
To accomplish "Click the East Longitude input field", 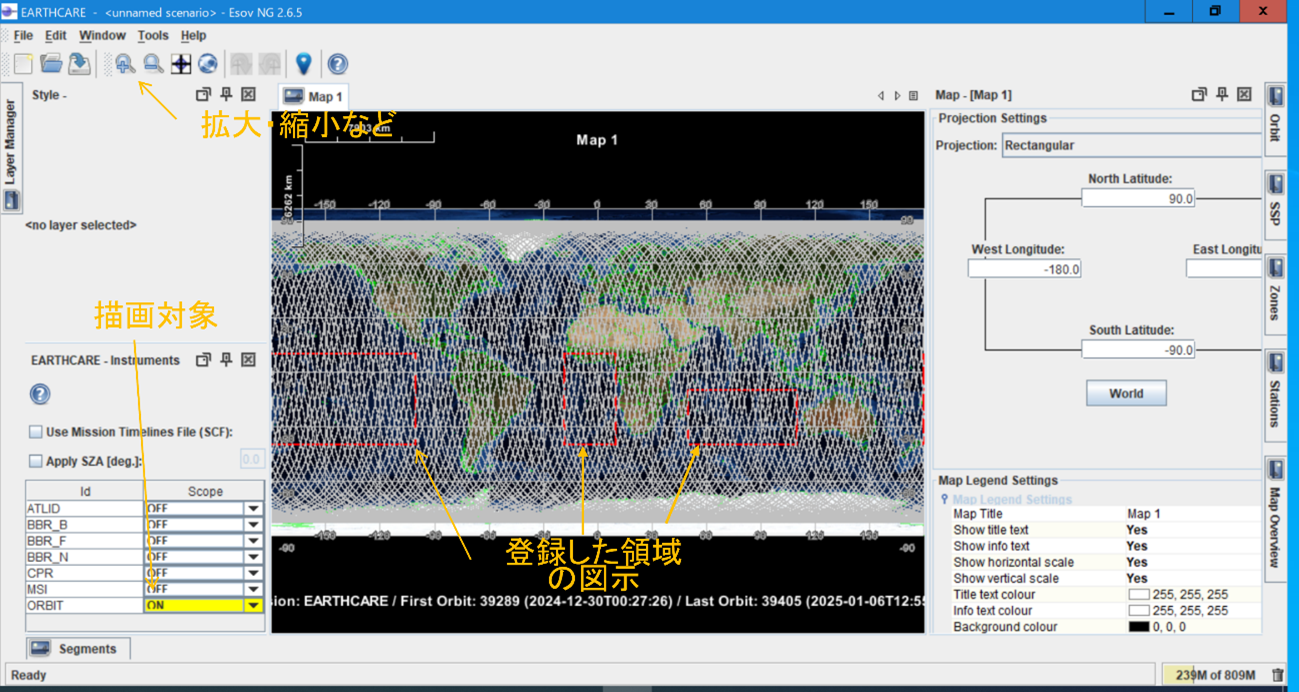I will [x=1224, y=269].
